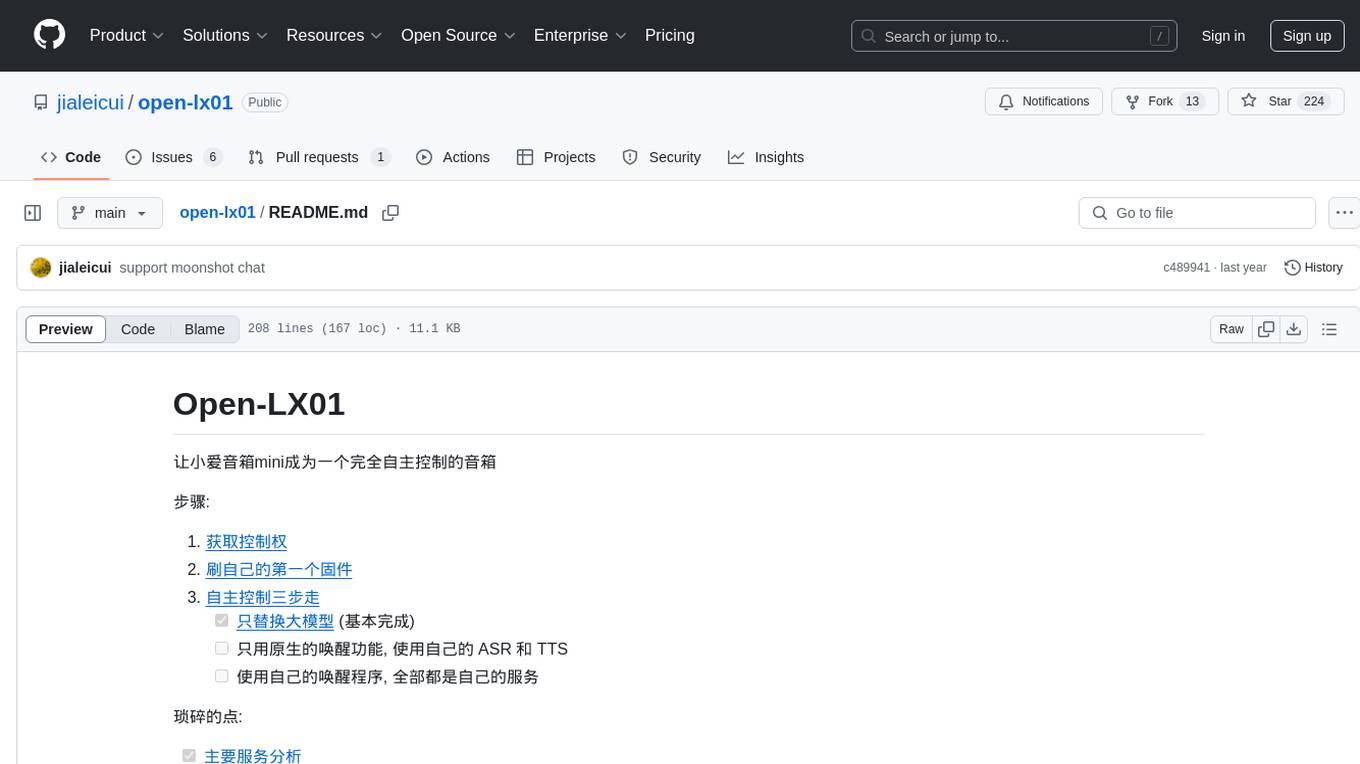1360x764 pixels.
Task: Open the three-dots more options menu
Action: pyautogui.click(x=1344, y=213)
